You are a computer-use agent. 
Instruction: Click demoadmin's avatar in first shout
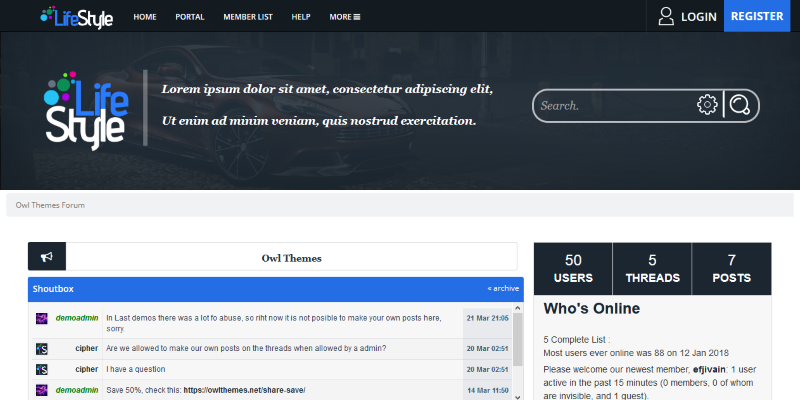coord(42,318)
